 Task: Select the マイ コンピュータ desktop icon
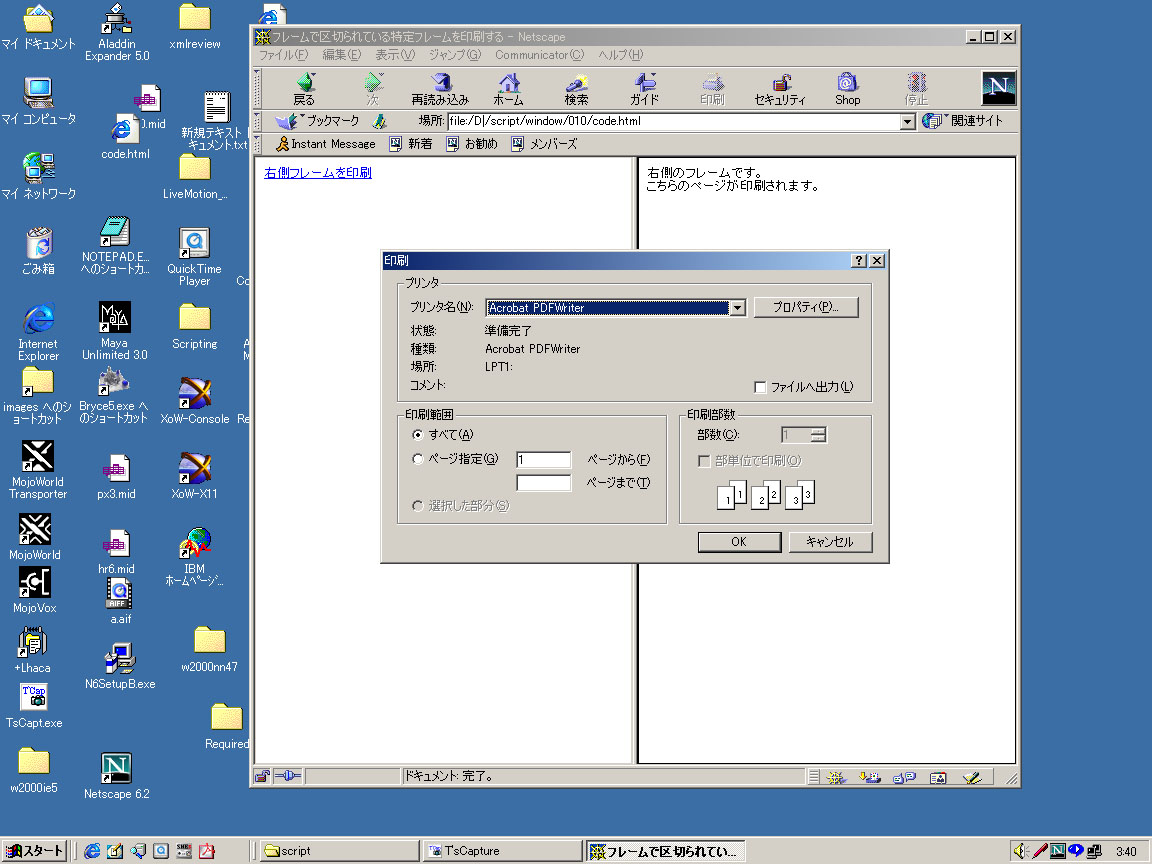(38, 101)
